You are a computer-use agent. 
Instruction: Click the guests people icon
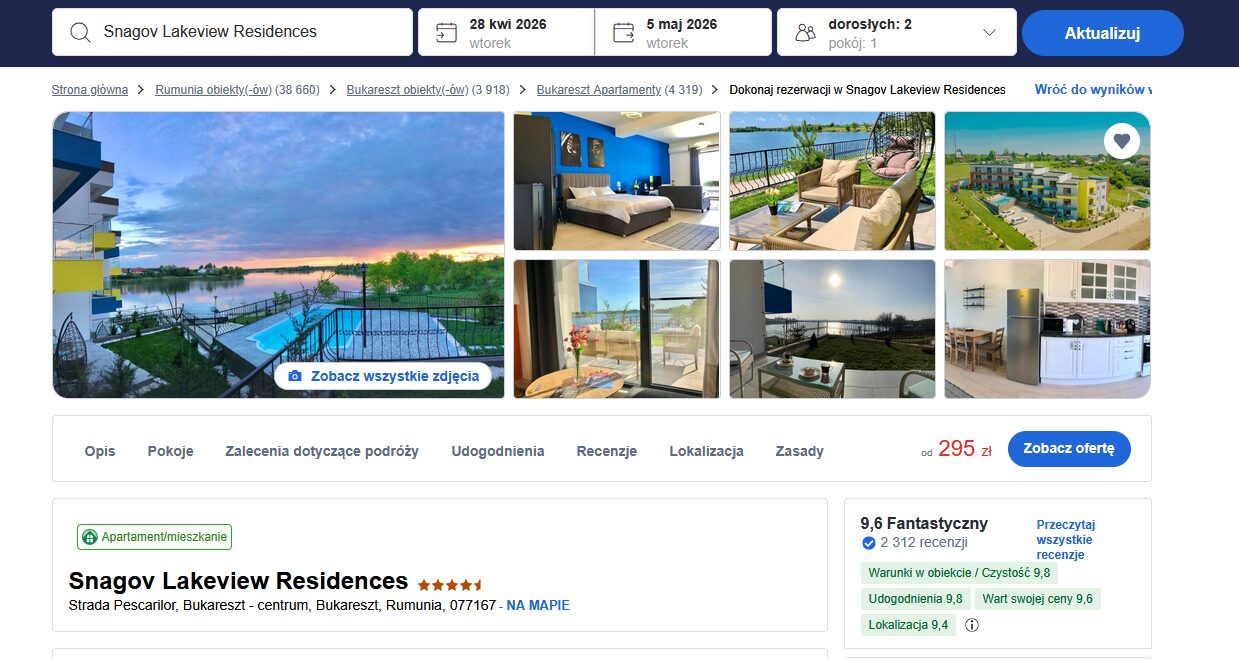(x=805, y=33)
